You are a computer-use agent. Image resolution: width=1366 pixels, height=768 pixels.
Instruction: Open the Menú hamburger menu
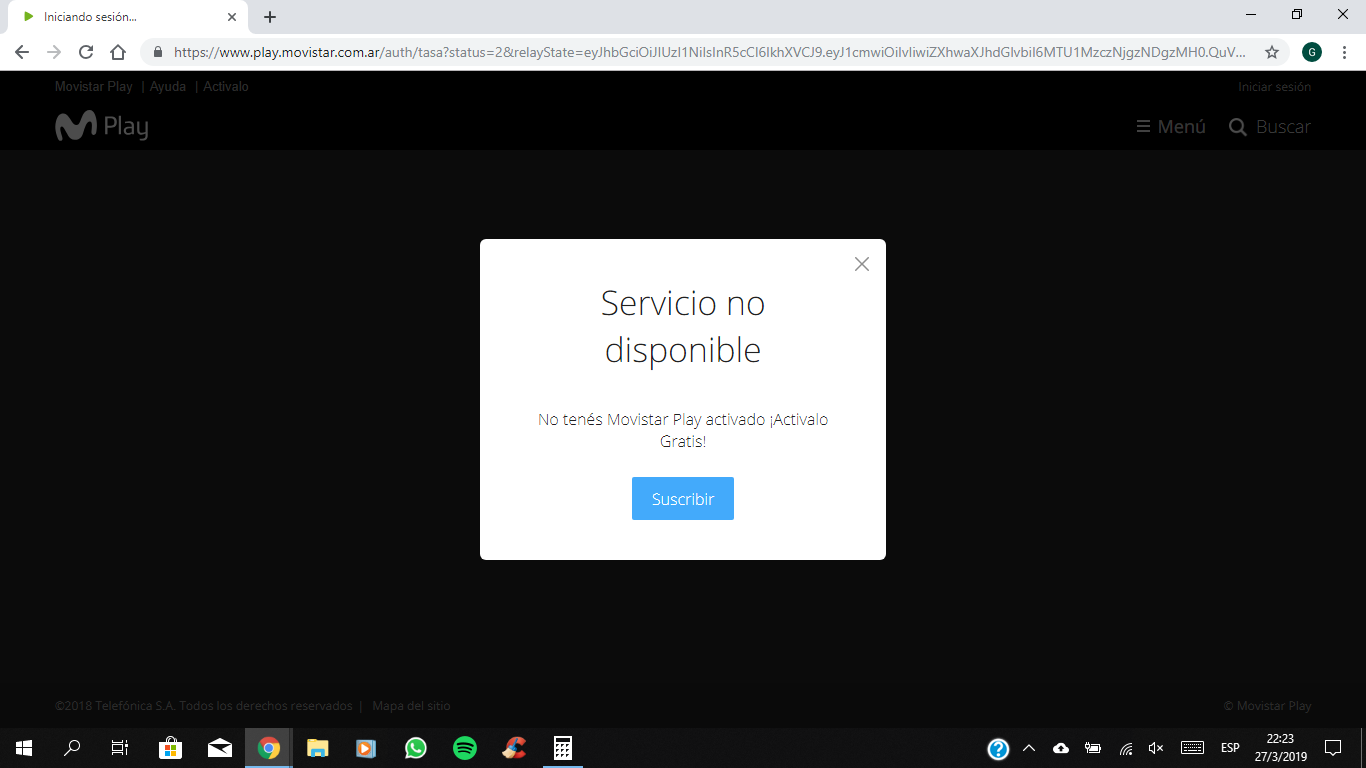coord(1171,127)
